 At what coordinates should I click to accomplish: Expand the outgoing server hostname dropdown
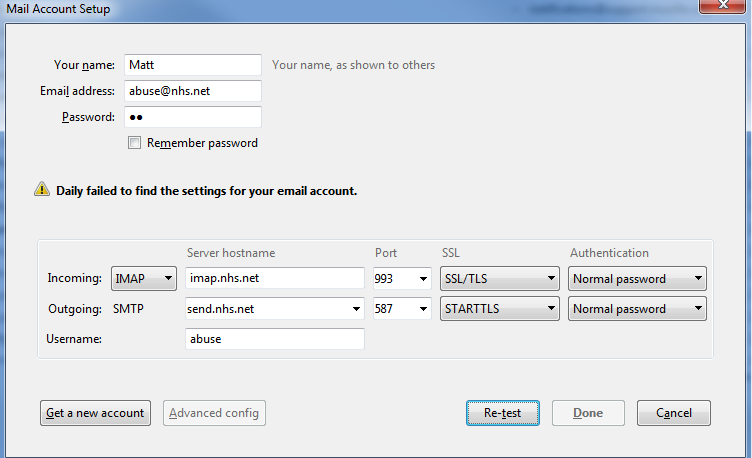[357, 309]
